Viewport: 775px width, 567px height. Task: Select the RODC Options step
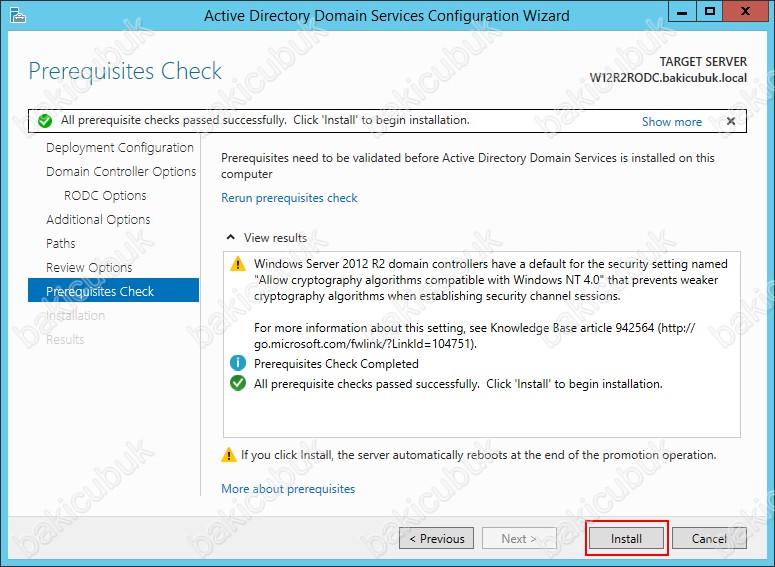pyautogui.click(x=105, y=196)
